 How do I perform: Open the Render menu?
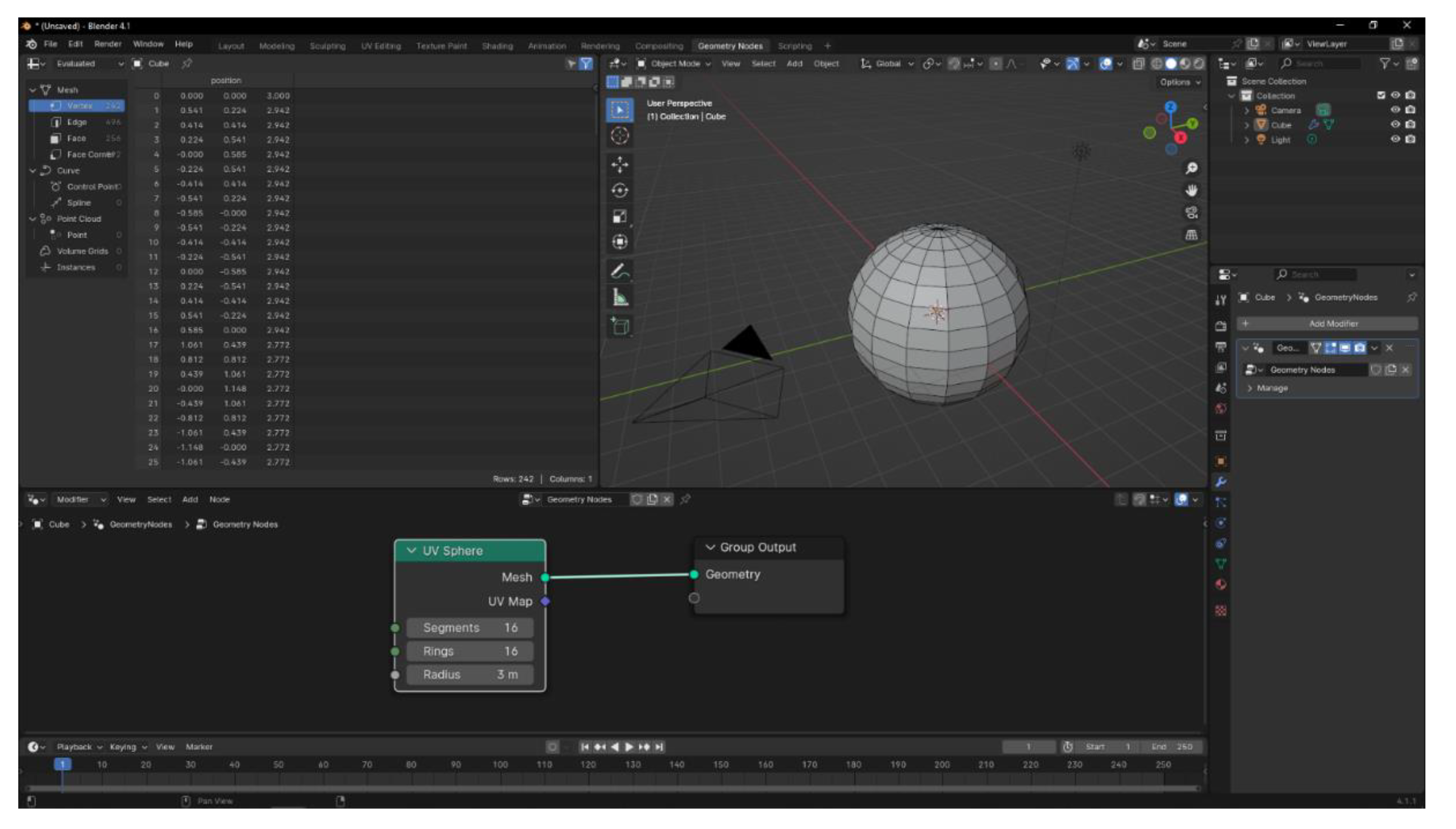(x=108, y=44)
